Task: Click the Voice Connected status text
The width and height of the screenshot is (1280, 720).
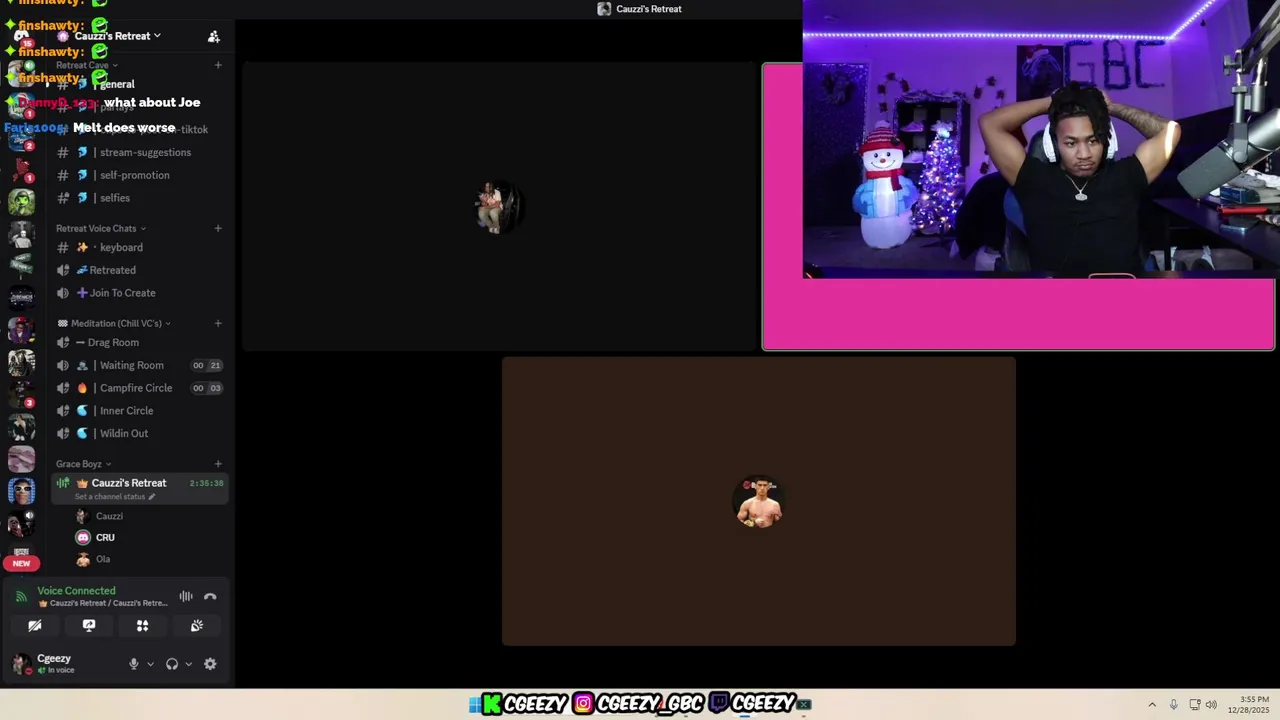Action: pyautogui.click(x=76, y=591)
